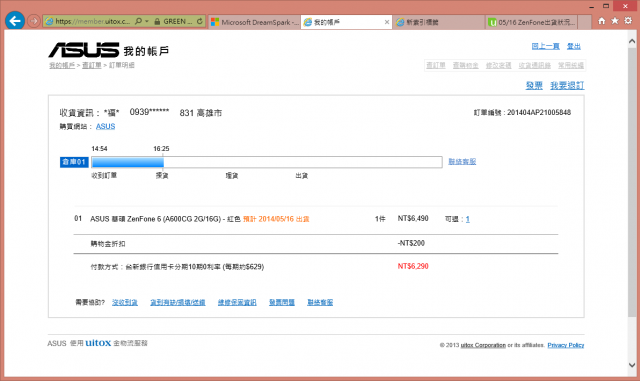The height and width of the screenshot is (381, 640).
Task: Click the 登出 logout link
Action: coord(573,46)
